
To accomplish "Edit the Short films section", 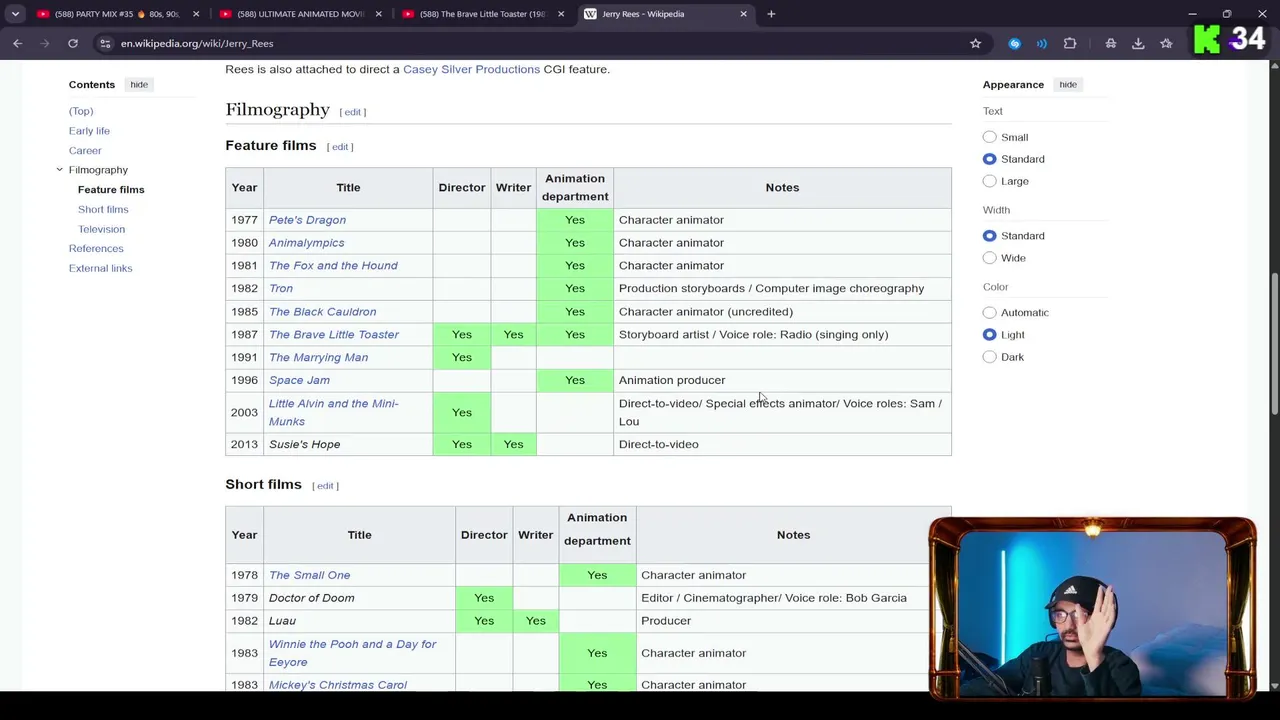I will coord(325,486).
